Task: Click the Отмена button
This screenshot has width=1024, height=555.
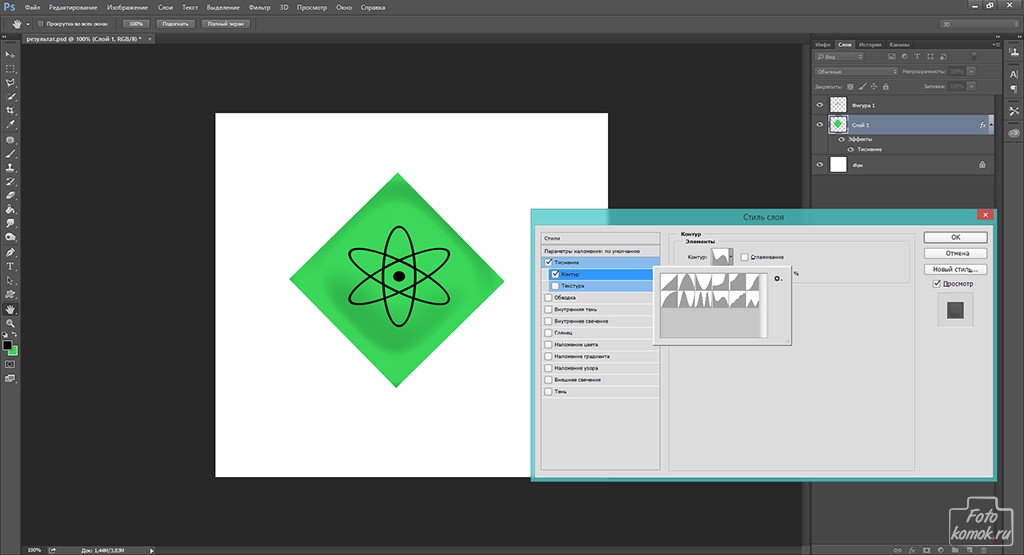Action: (955, 253)
